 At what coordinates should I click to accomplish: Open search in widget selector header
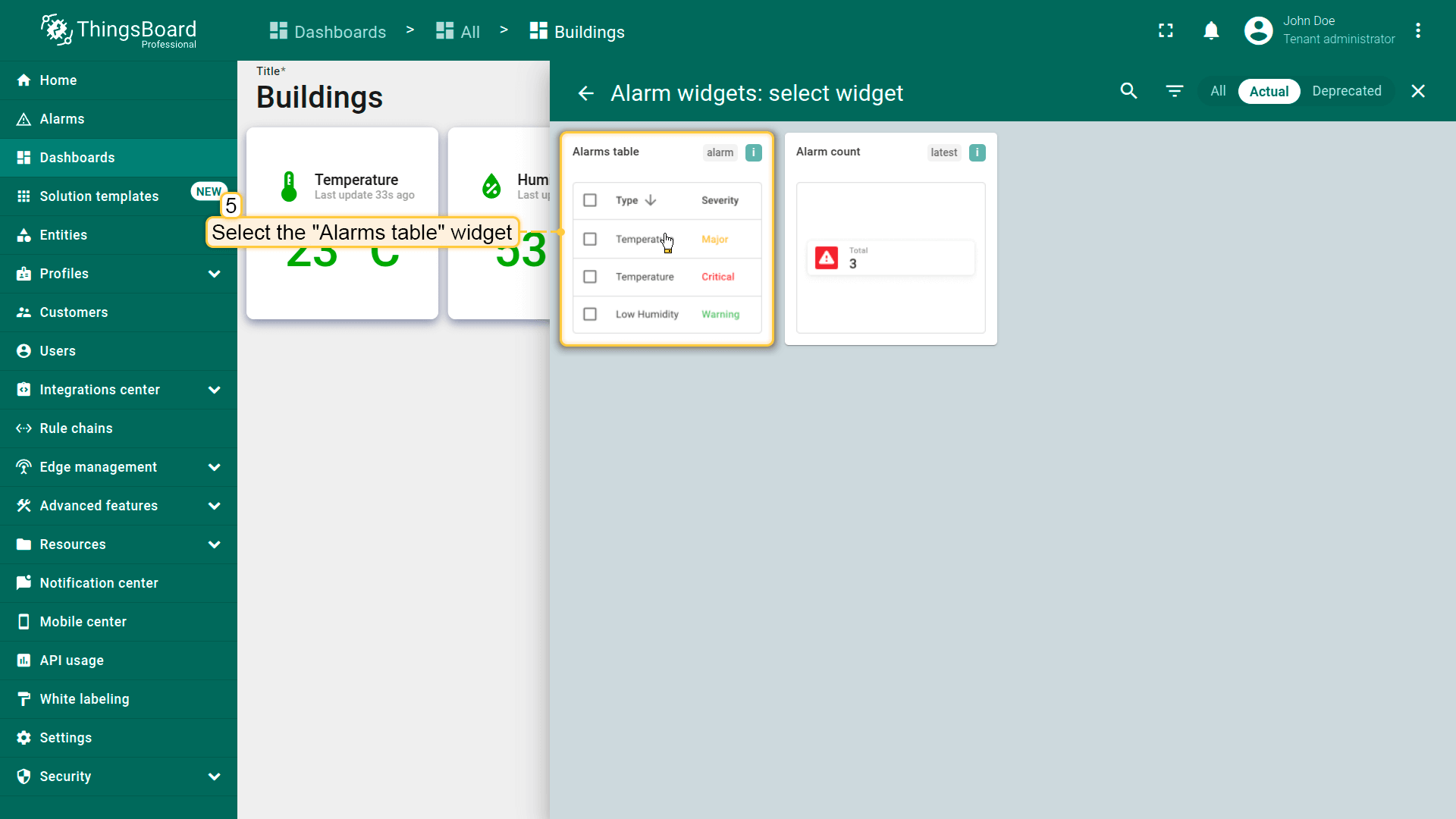point(1128,91)
